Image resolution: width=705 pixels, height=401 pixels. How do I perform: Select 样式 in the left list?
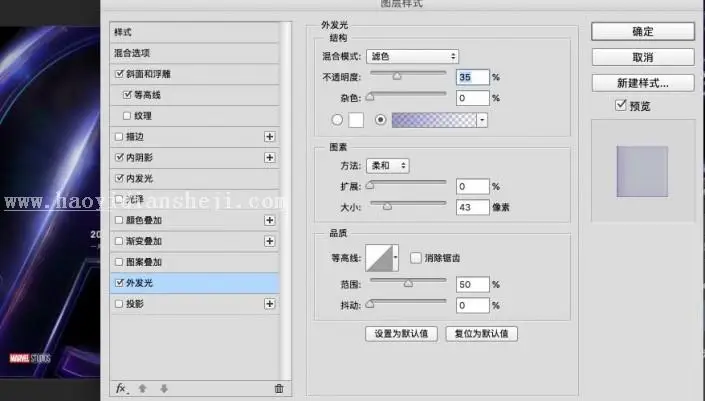pyautogui.click(x=195, y=32)
